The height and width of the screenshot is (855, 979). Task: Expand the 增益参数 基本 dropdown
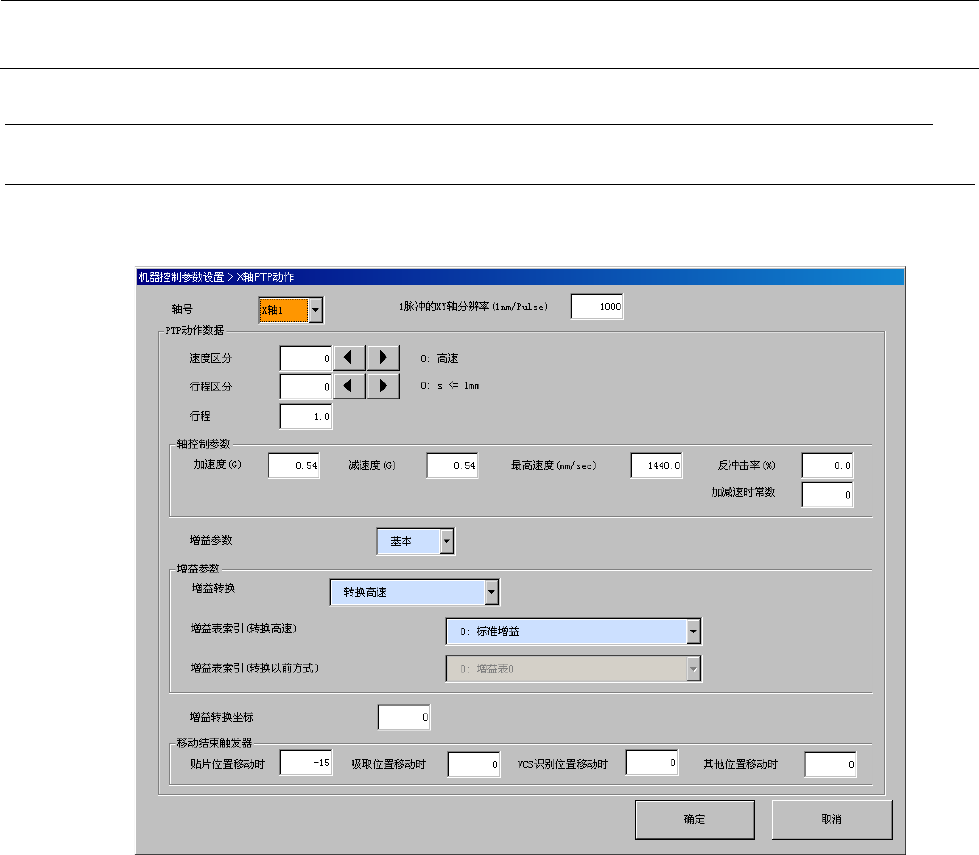(446, 541)
